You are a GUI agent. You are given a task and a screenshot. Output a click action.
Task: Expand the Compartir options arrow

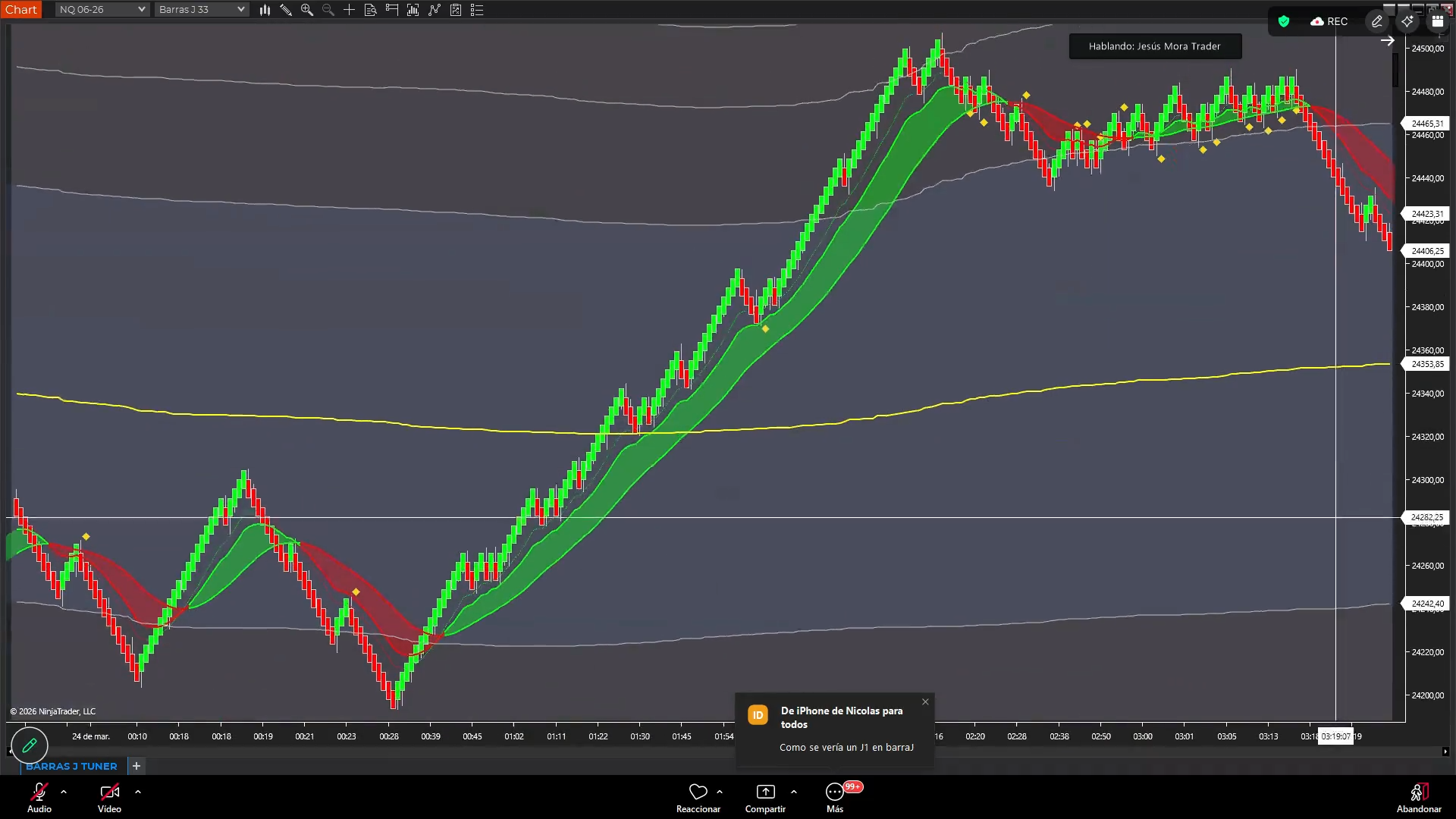point(794,792)
